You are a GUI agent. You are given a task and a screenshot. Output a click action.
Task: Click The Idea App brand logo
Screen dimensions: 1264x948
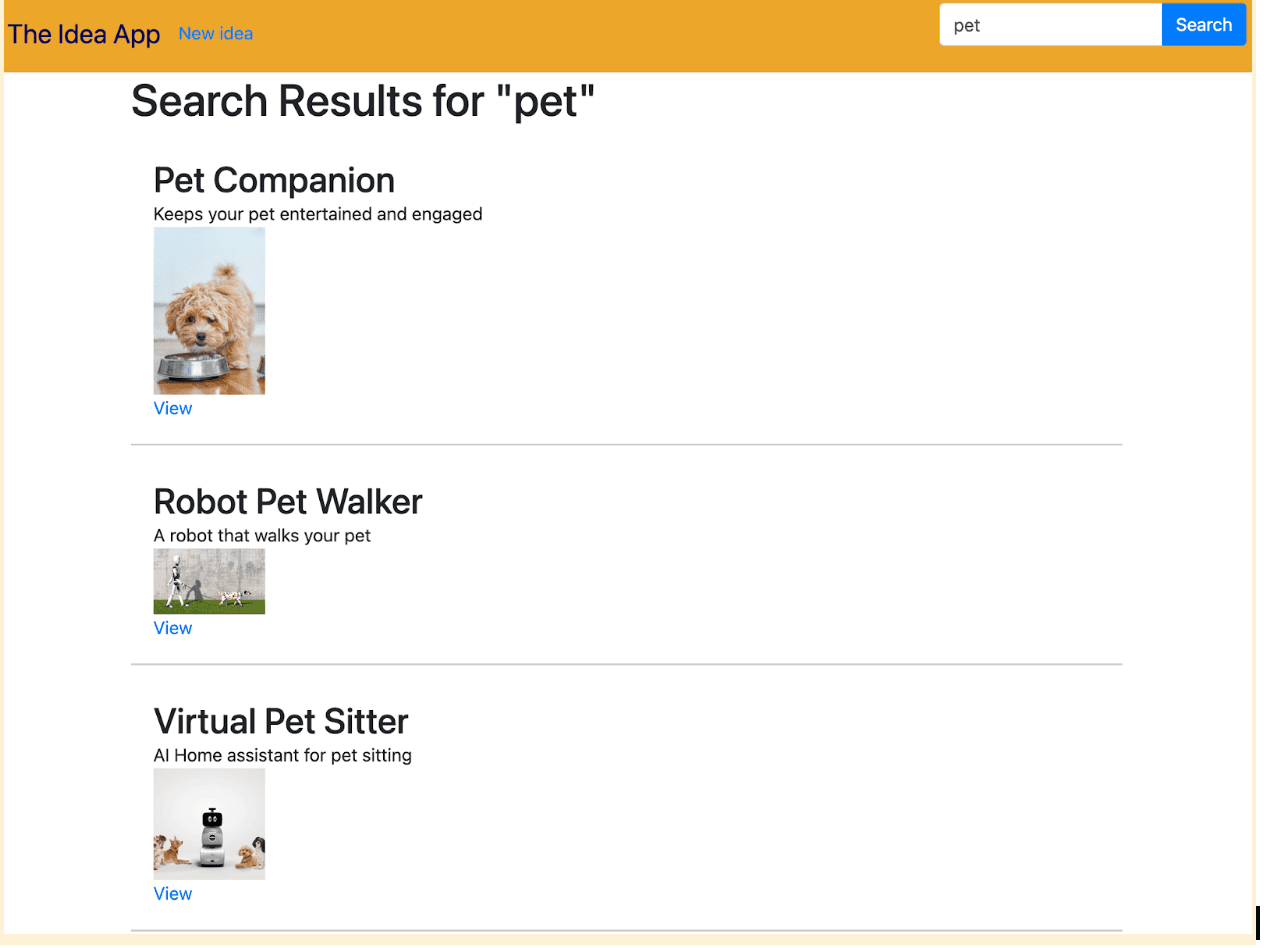[84, 34]
